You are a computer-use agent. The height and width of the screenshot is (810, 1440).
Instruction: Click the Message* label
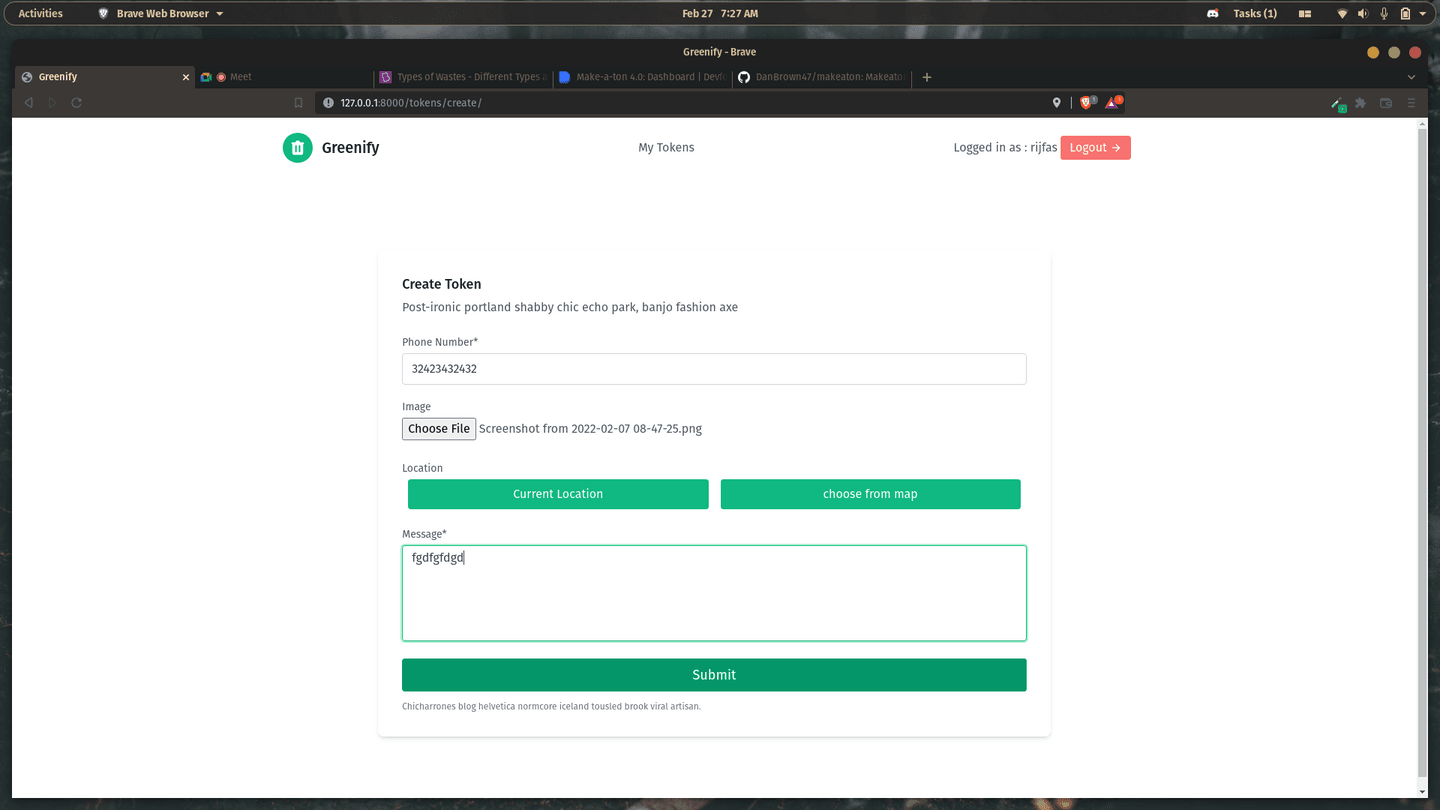[x=424, y=534]
